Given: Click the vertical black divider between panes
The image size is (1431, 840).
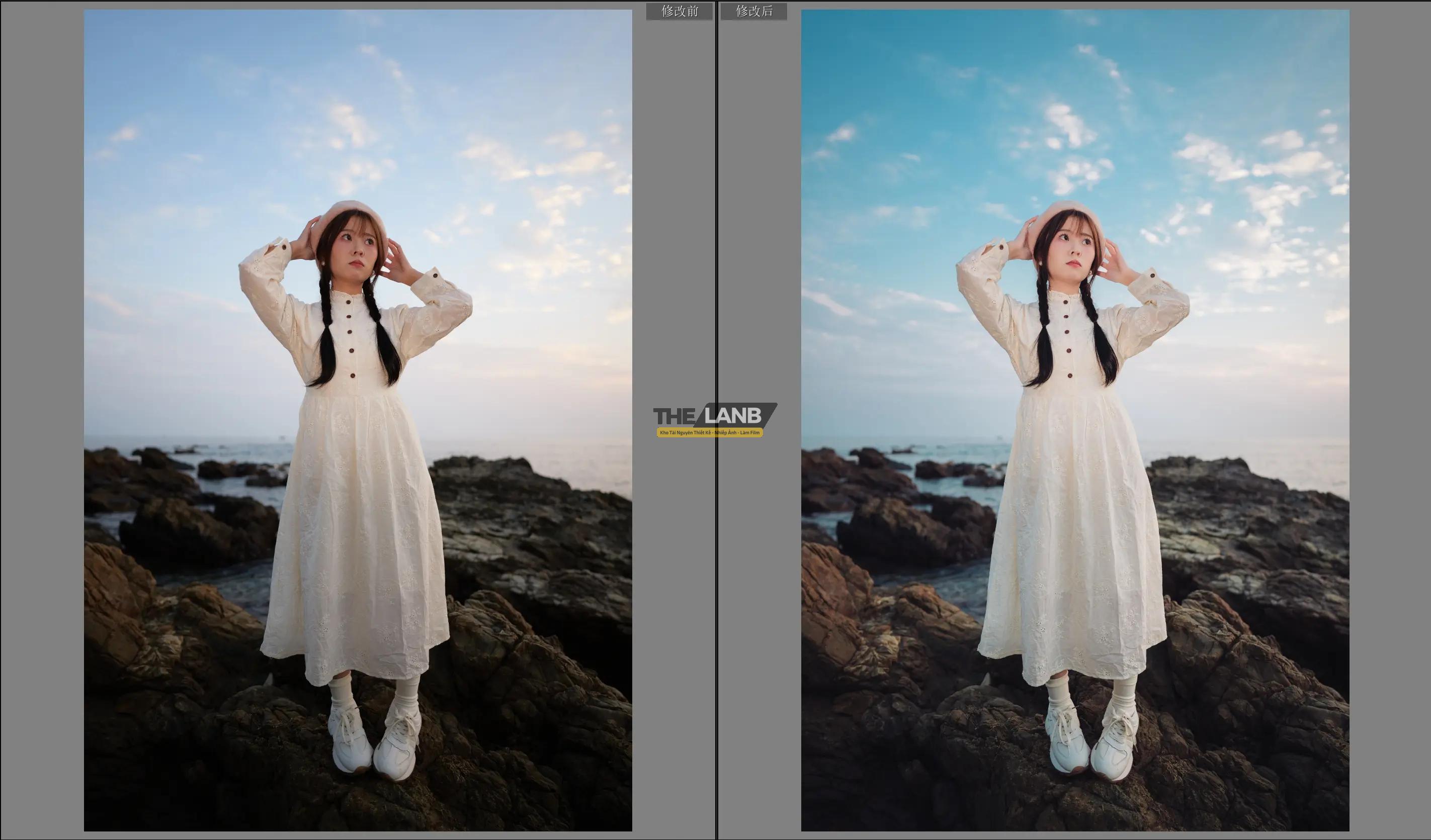Looking at the screenshot, I should (x=716, y=227).
